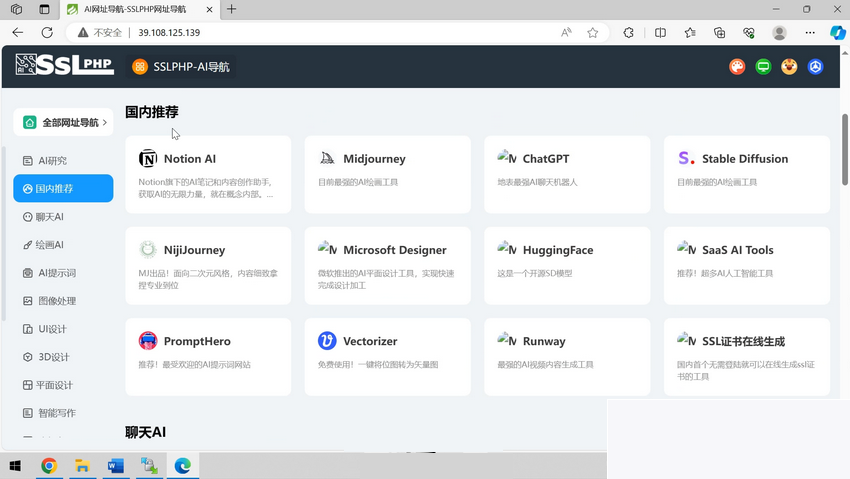Open the Stable Diffusion card
Viewport: 850px width, 479px height.
coord(746,174)
